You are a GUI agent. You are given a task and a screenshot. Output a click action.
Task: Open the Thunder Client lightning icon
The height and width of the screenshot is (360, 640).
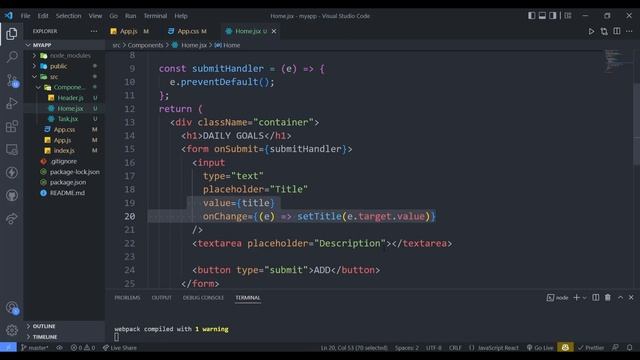(x=11, y=172)
